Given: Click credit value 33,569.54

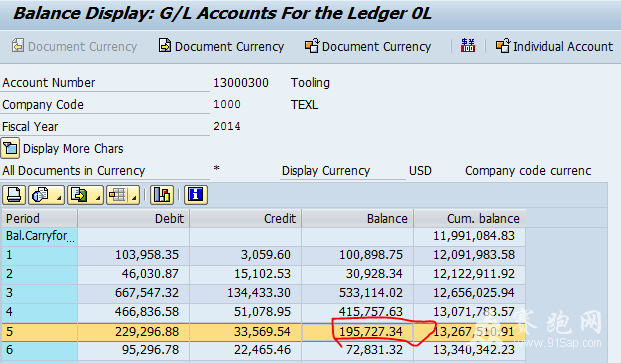Looking at the screenshot, I should point(262,331).
